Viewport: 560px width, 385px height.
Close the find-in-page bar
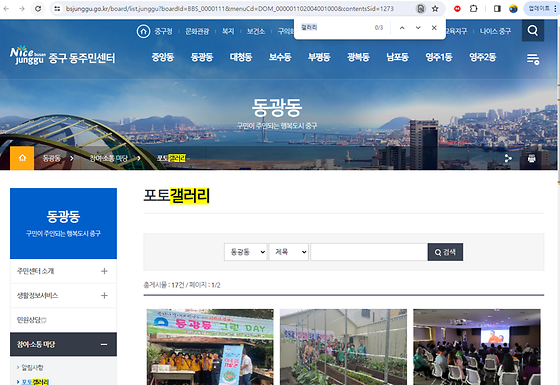click(x=434, y=28)
